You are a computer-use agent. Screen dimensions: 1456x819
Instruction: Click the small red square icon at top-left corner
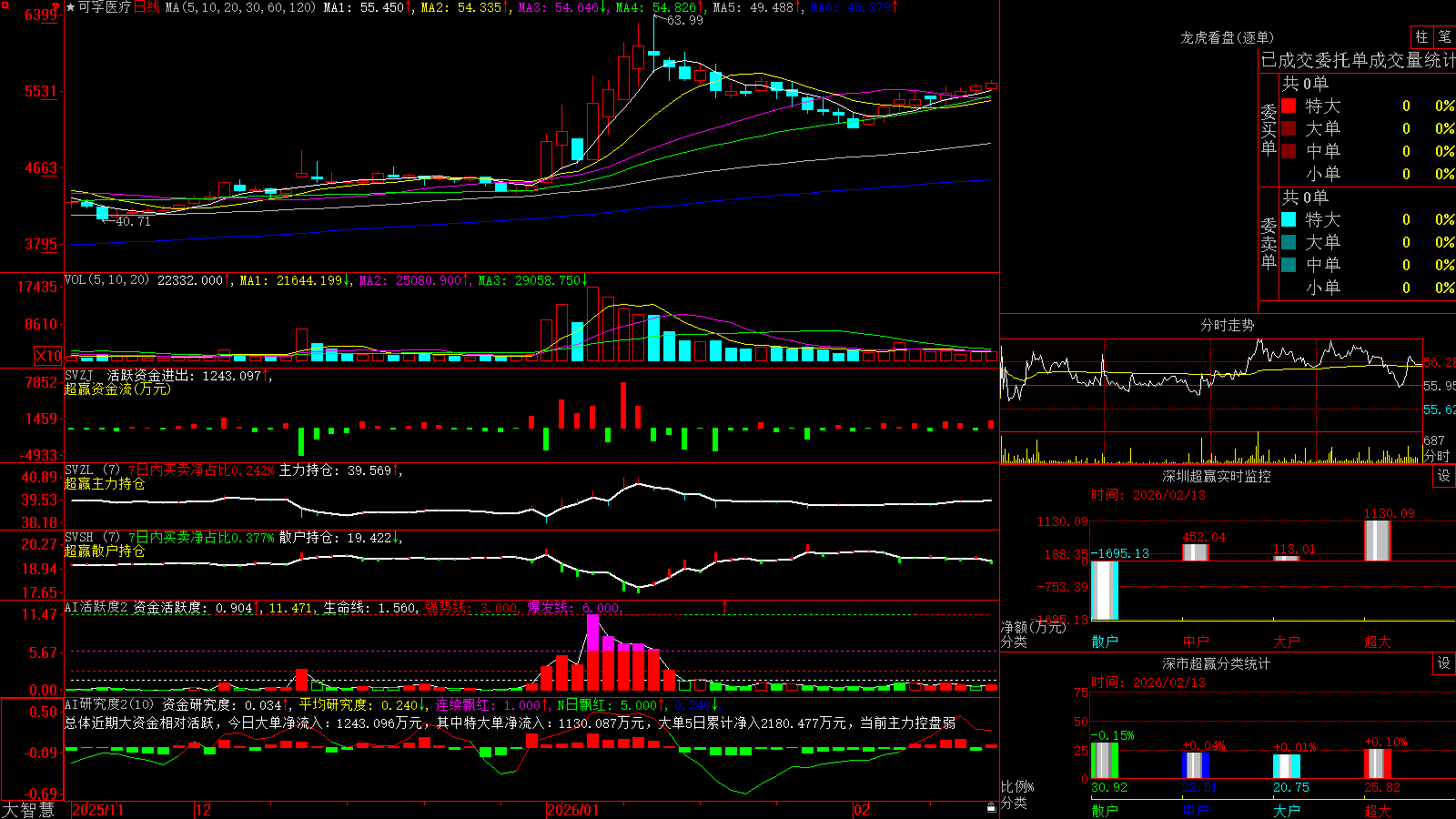coord(4,4)
